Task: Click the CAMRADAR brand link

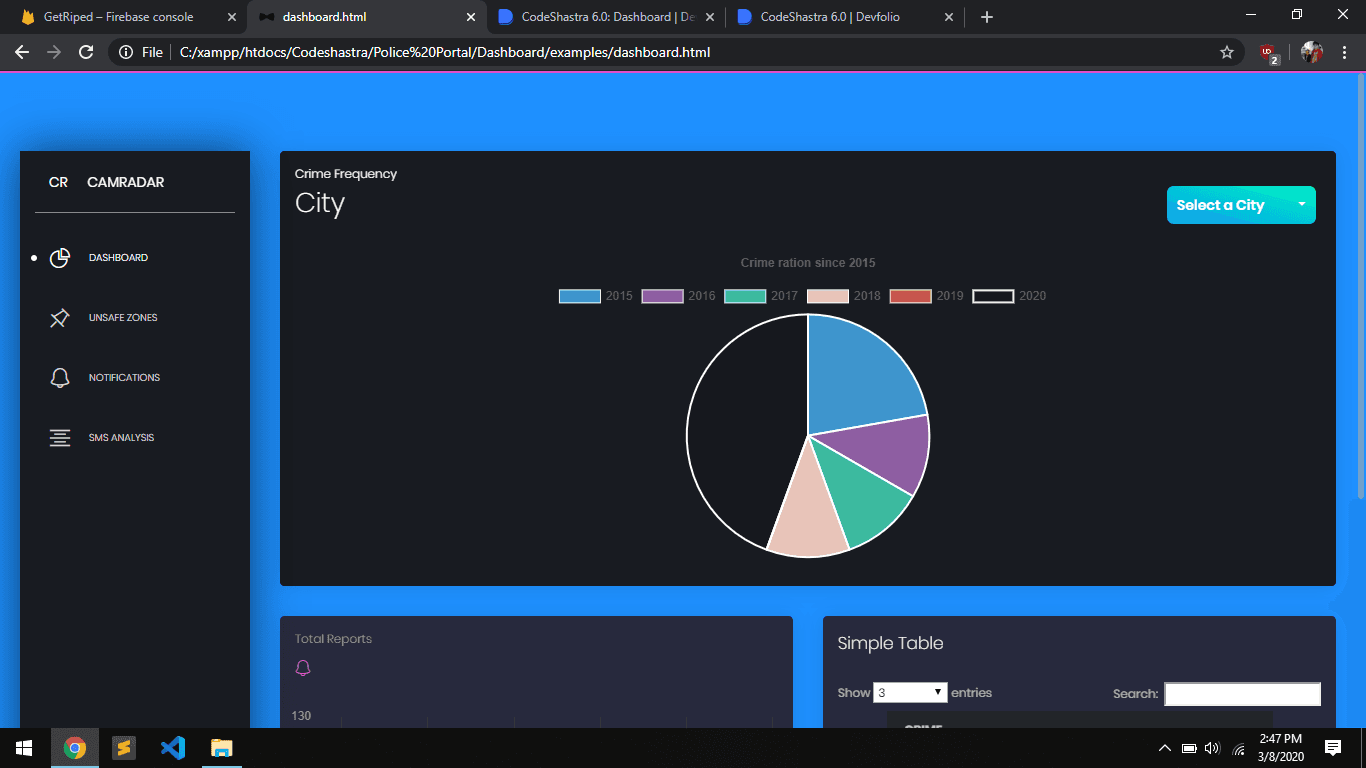Action: (125, 182)
